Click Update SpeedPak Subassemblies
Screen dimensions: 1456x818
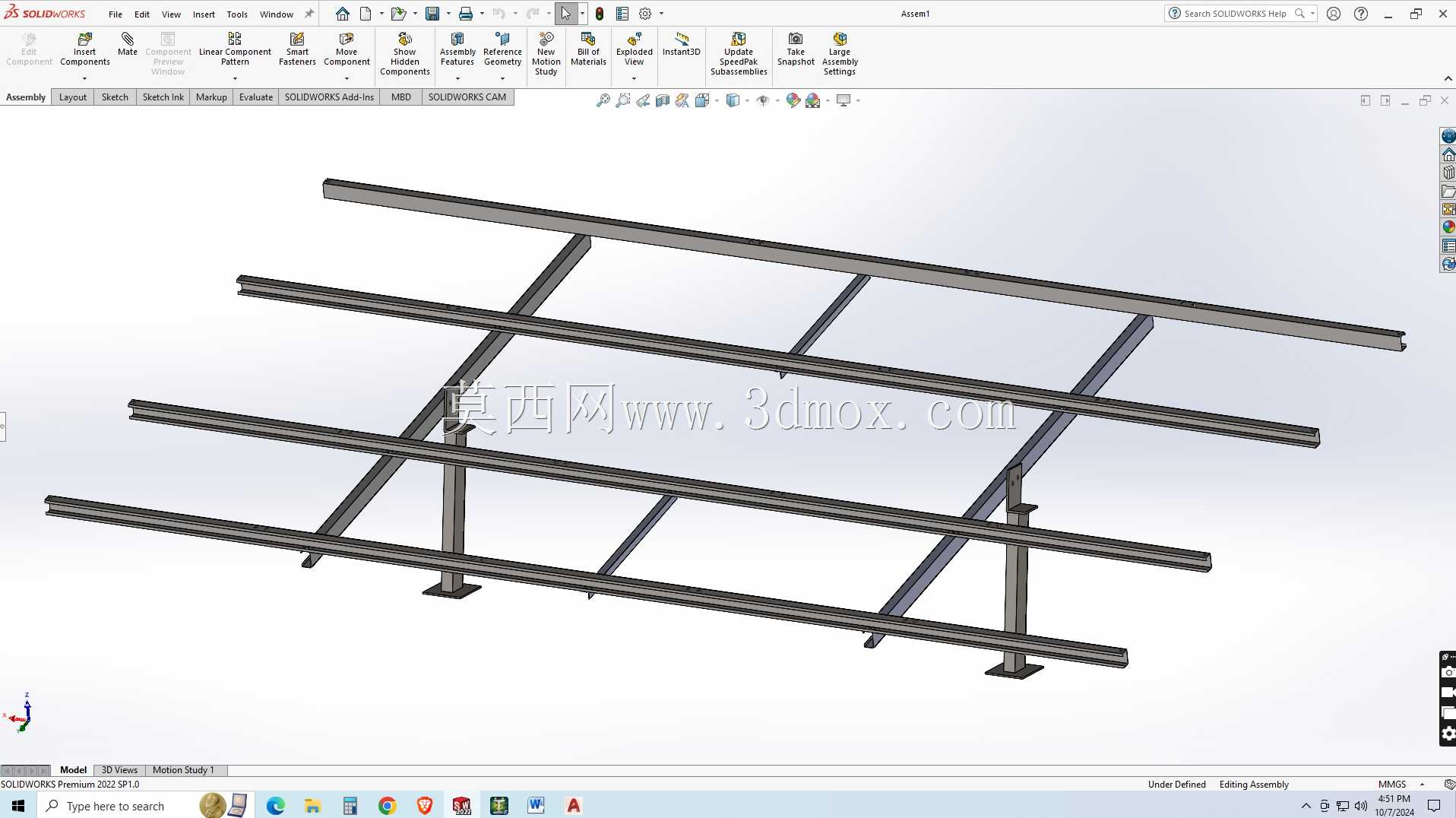pyautogui.click(x=739, y=53)
